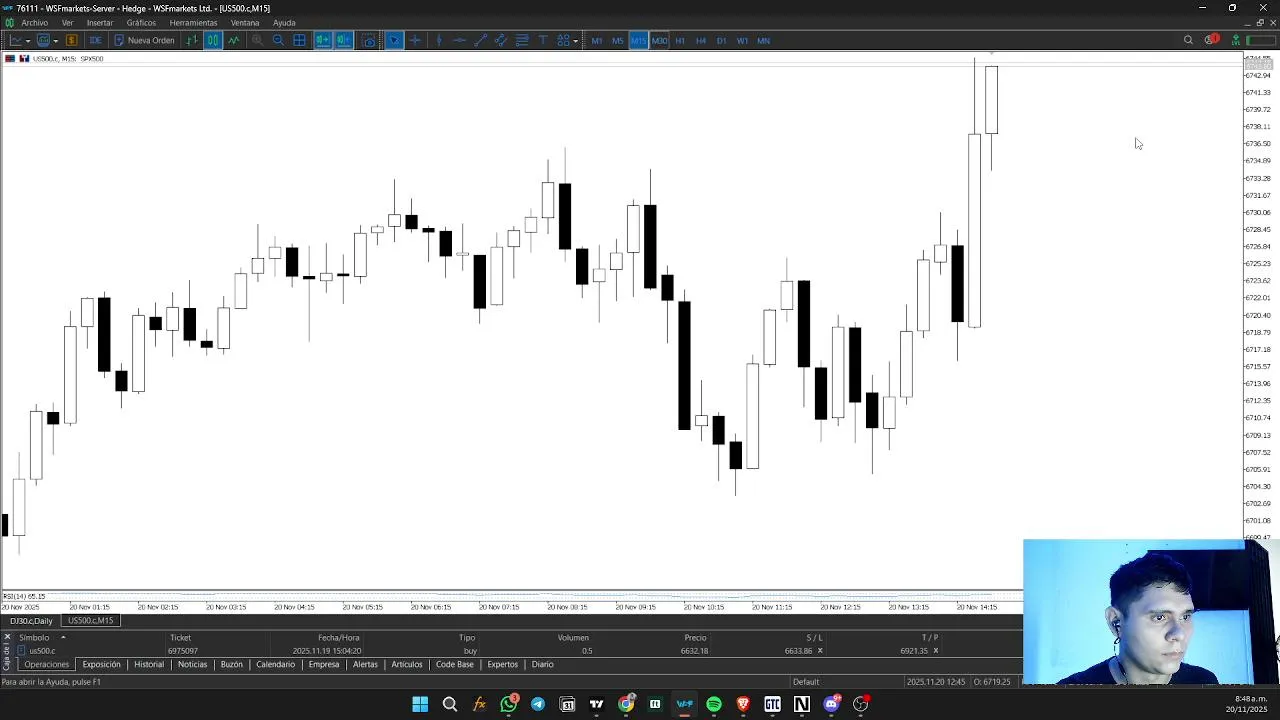Select the equidistant channel tool

(x=501, y=40)
